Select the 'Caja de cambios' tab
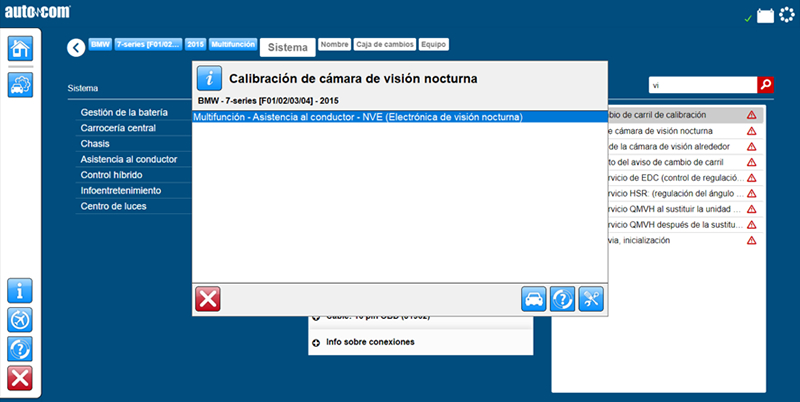This screenshot has height=402, width=800. 385,44
